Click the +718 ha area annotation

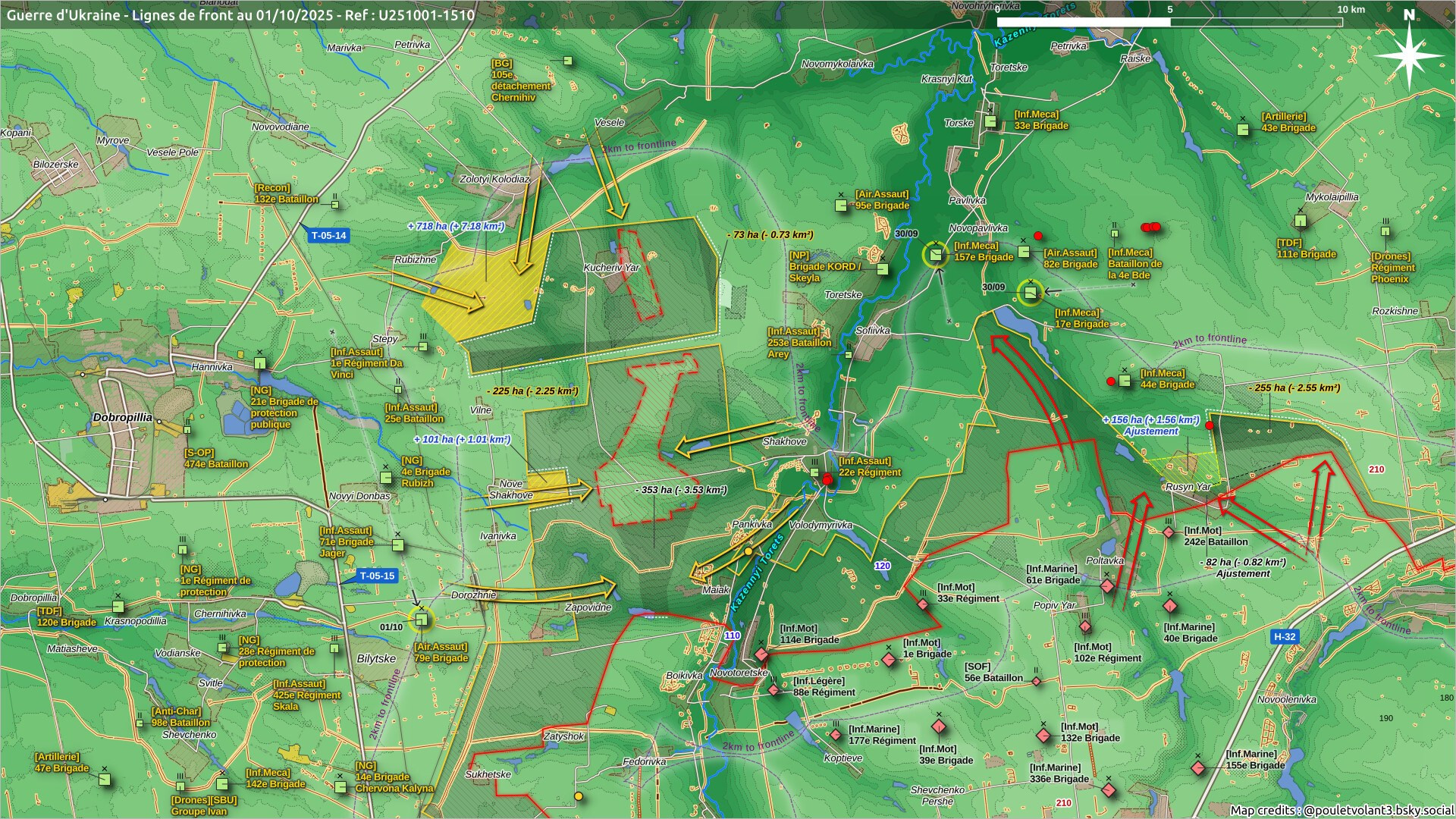coord(456,226)
